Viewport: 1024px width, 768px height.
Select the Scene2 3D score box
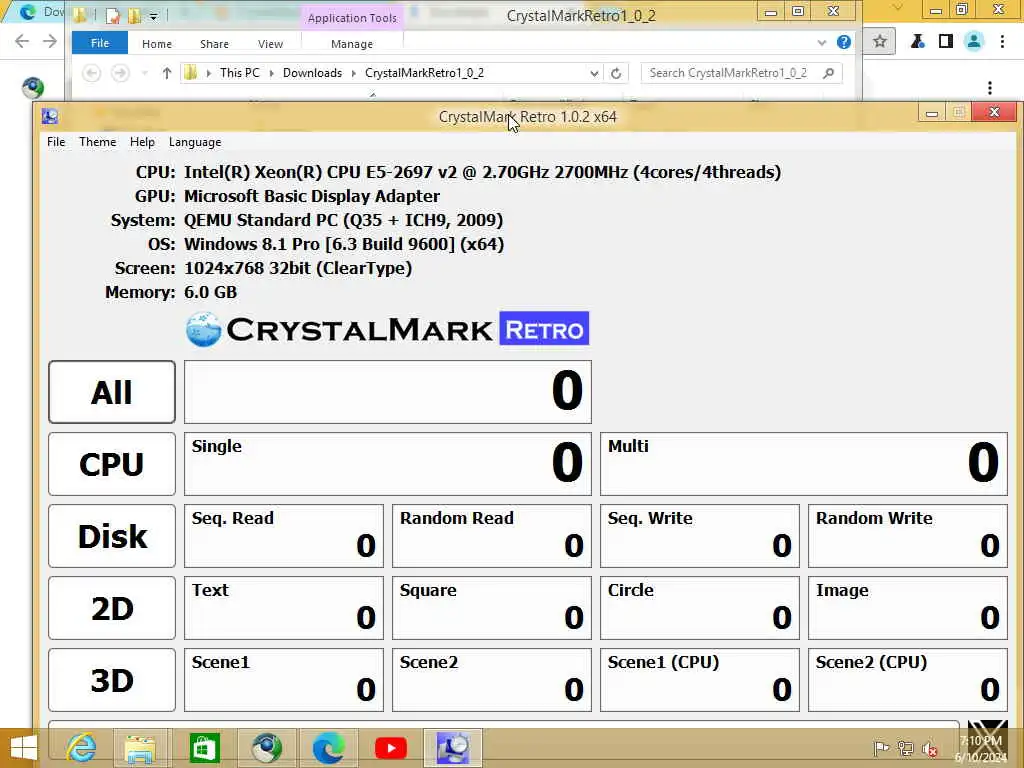pyautogui.click(x=492, y=680)
